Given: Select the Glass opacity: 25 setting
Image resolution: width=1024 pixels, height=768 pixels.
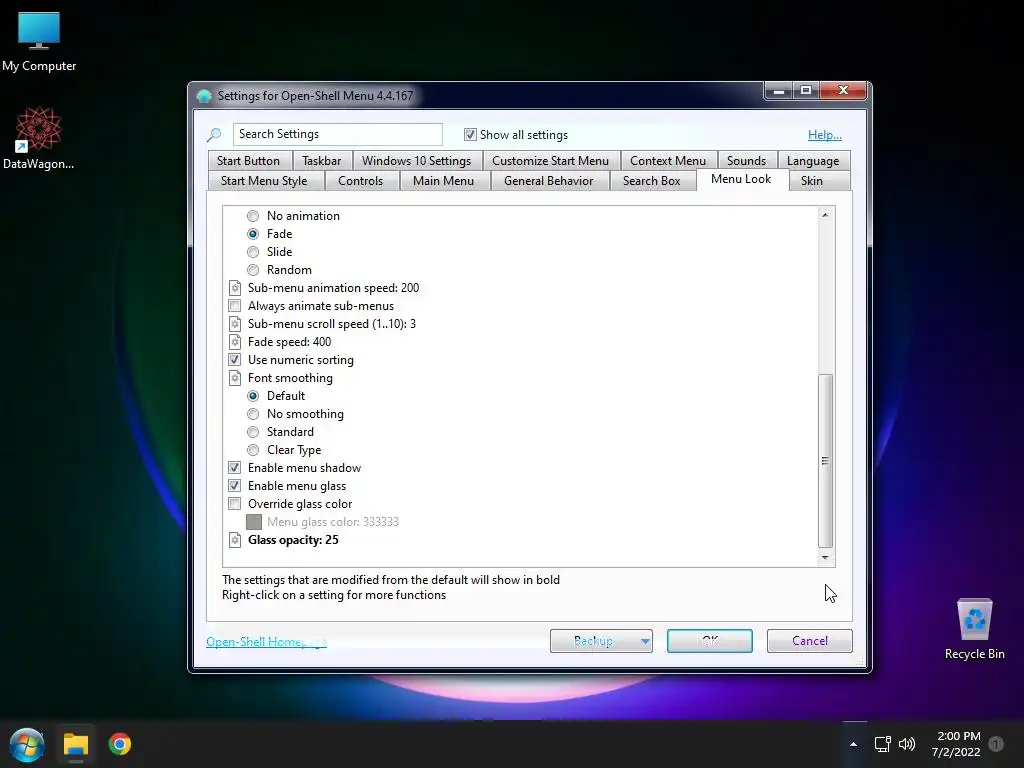Looking at the screenshot, I should click(x=293, y=540).
